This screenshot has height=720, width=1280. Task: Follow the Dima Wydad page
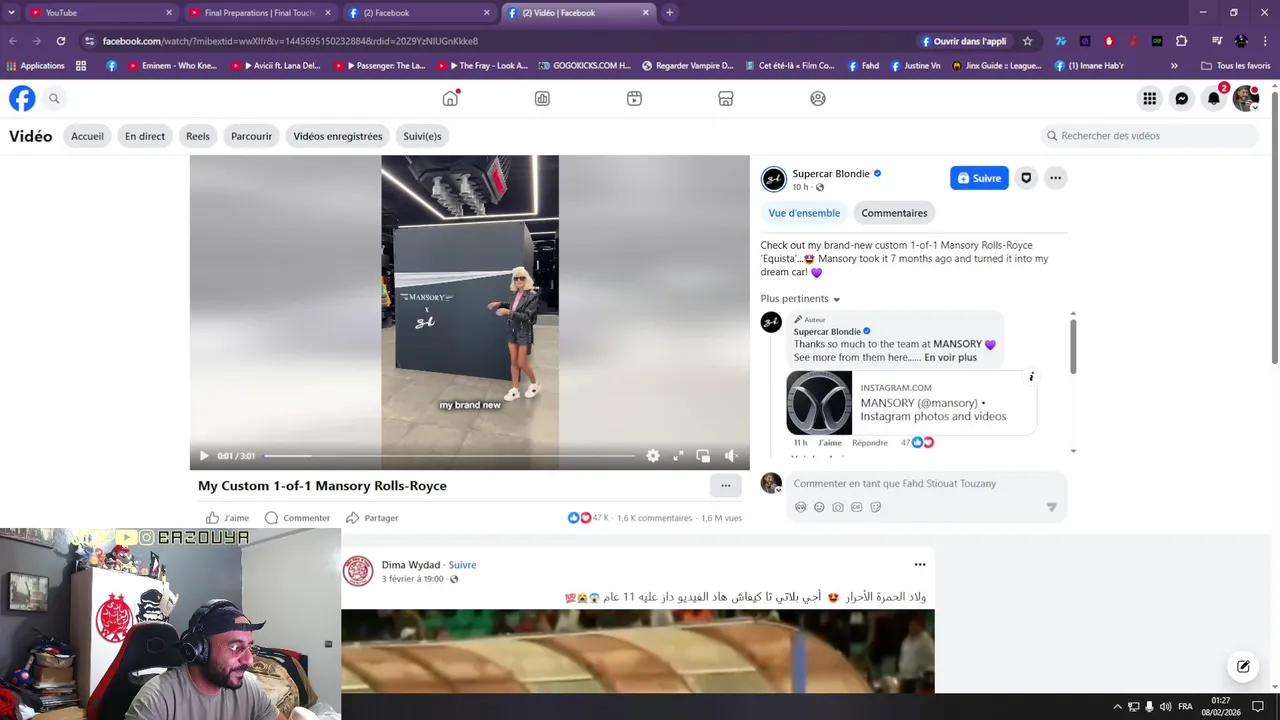[x=462, y=565]
